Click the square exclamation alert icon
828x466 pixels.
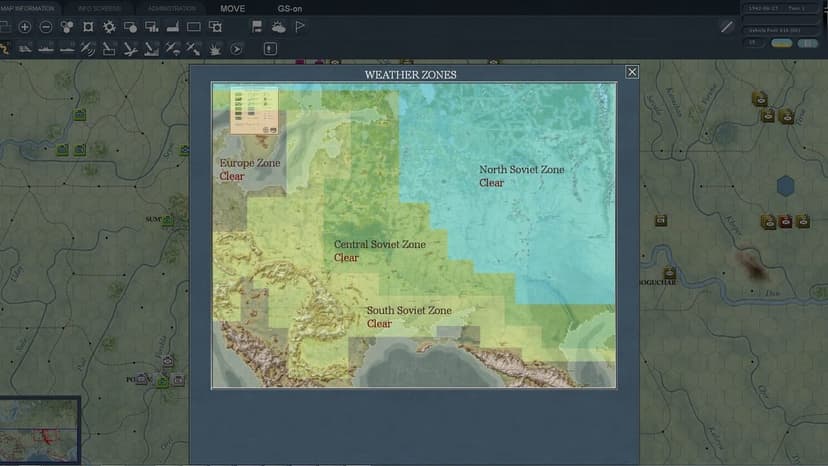[x=270, y=49]
